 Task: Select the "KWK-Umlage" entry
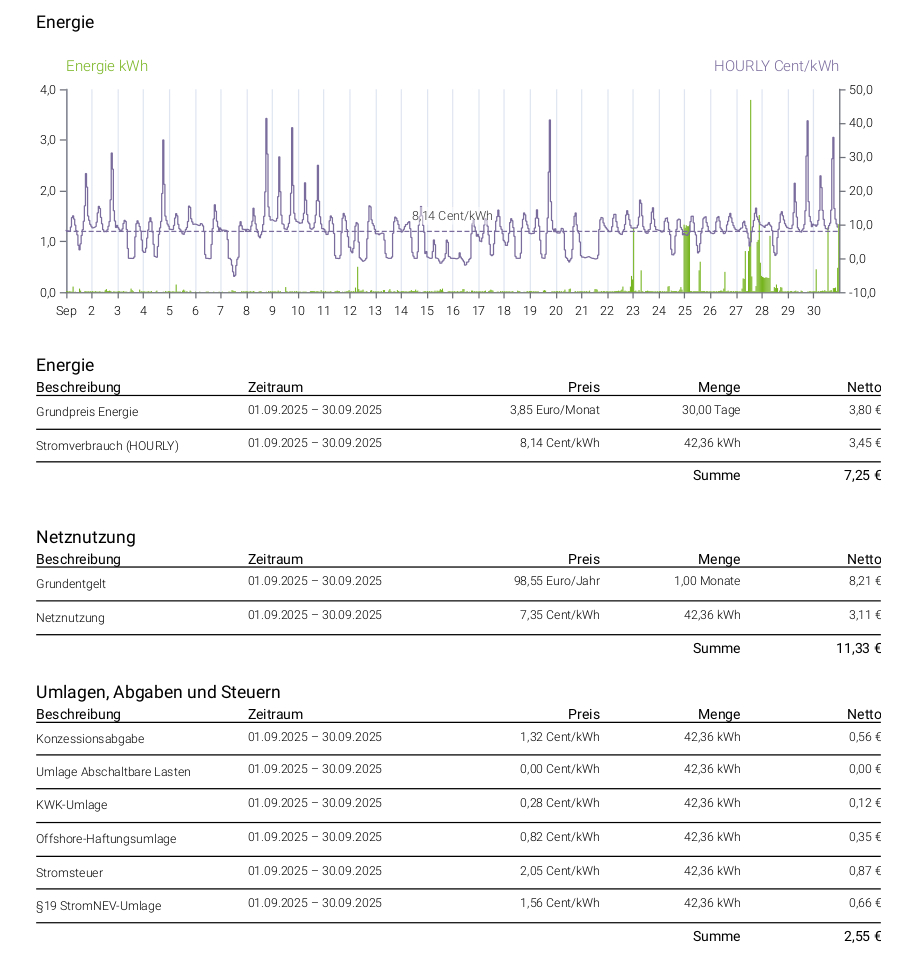[x=71, y=805]
